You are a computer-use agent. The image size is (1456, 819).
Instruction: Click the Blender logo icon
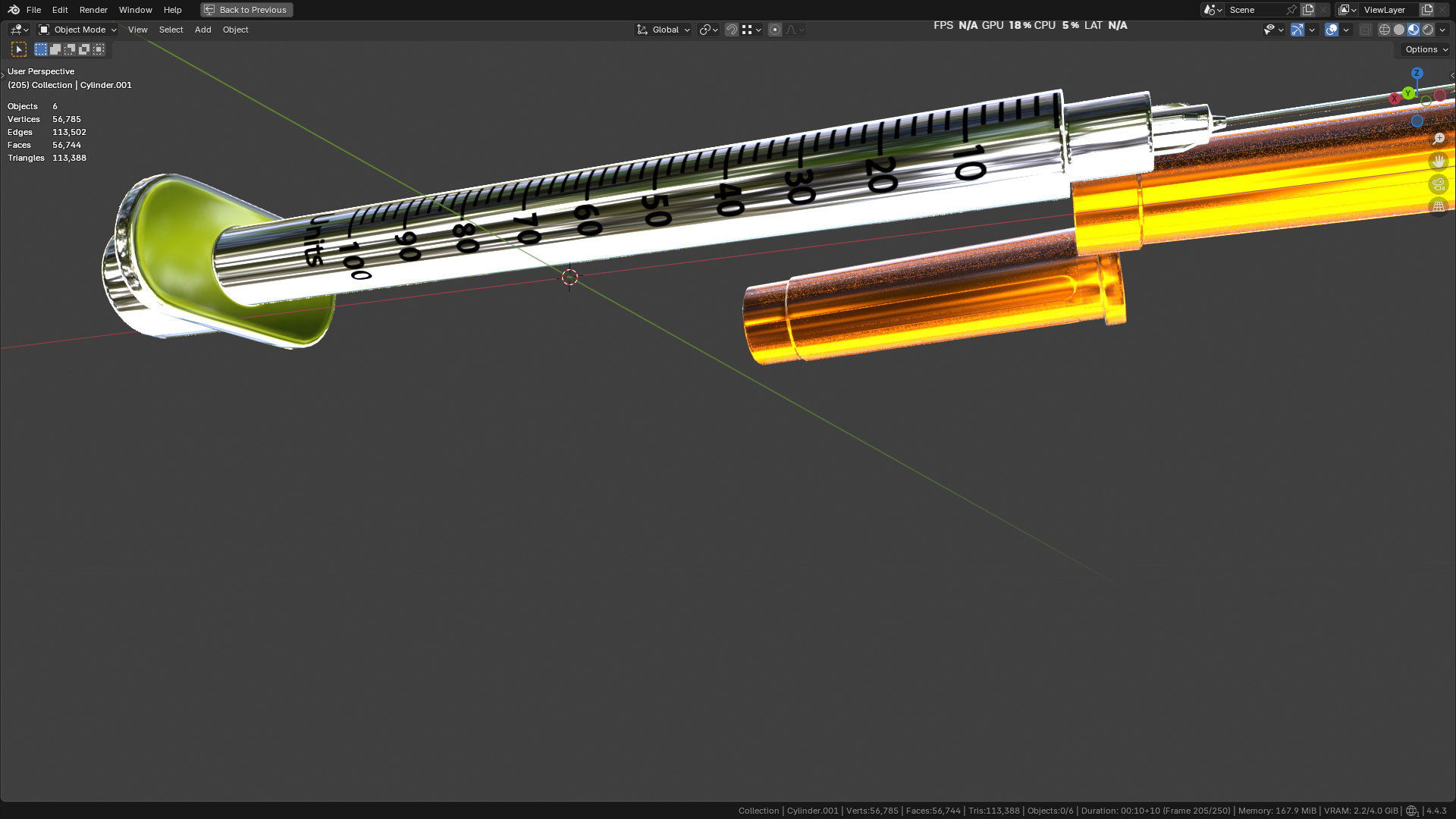point(14,10)
